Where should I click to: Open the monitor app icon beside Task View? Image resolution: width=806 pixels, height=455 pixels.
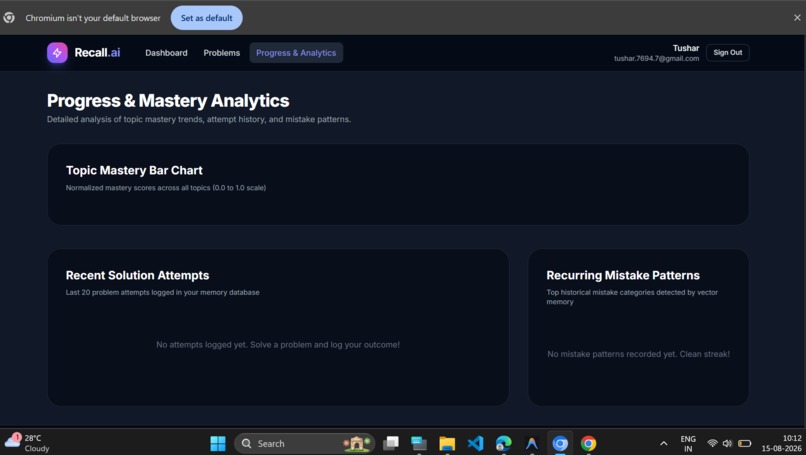coord(419,443)
